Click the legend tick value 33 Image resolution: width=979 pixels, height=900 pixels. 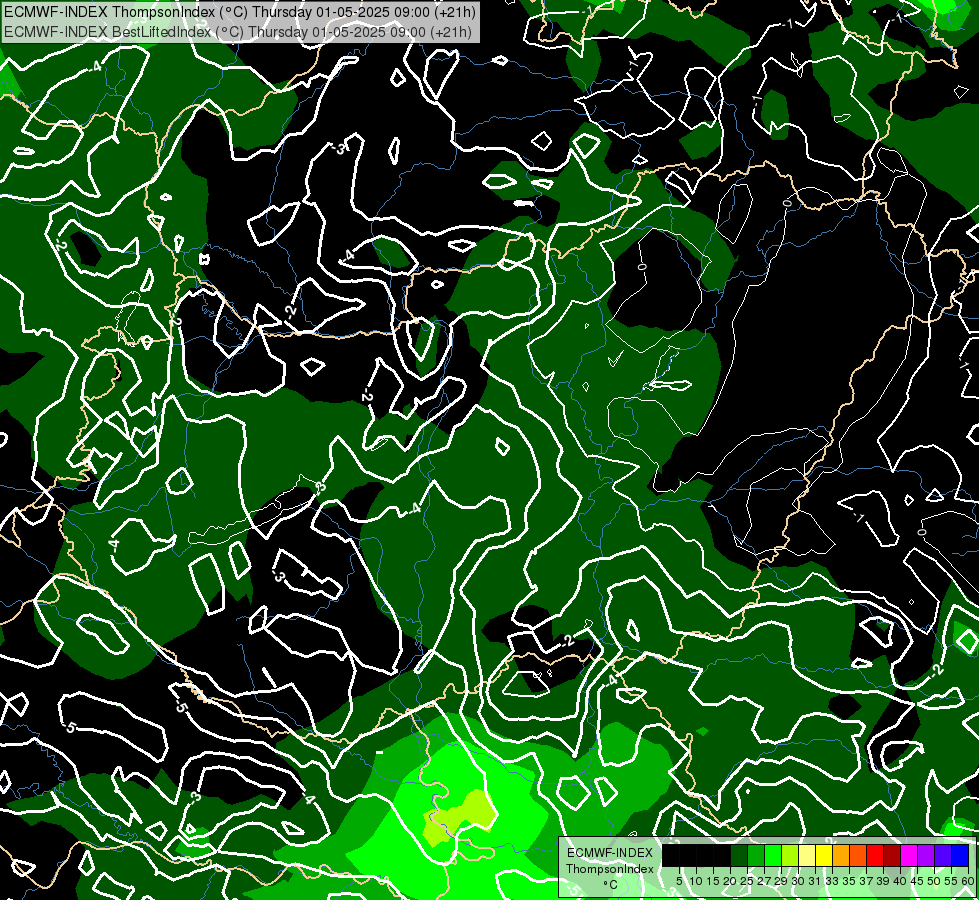[x=832, y=881]
